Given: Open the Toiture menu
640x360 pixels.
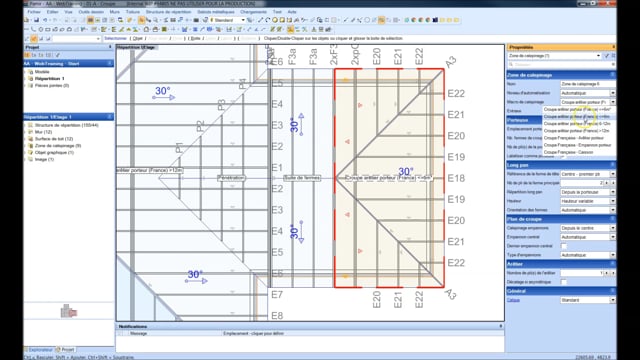Looking at the screenshot, I should coord(133,12).
